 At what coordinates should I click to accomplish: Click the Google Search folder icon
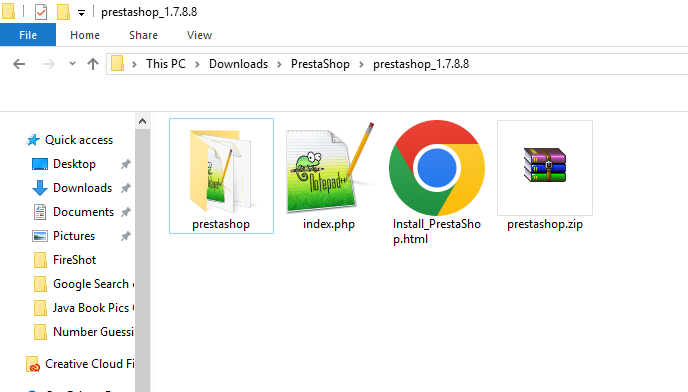point(40,284)
